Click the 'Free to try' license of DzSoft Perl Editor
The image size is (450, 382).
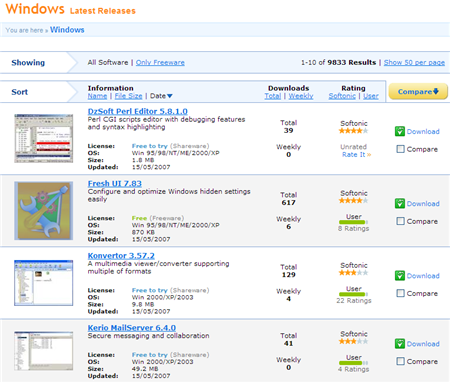click(x=150, y=146)
